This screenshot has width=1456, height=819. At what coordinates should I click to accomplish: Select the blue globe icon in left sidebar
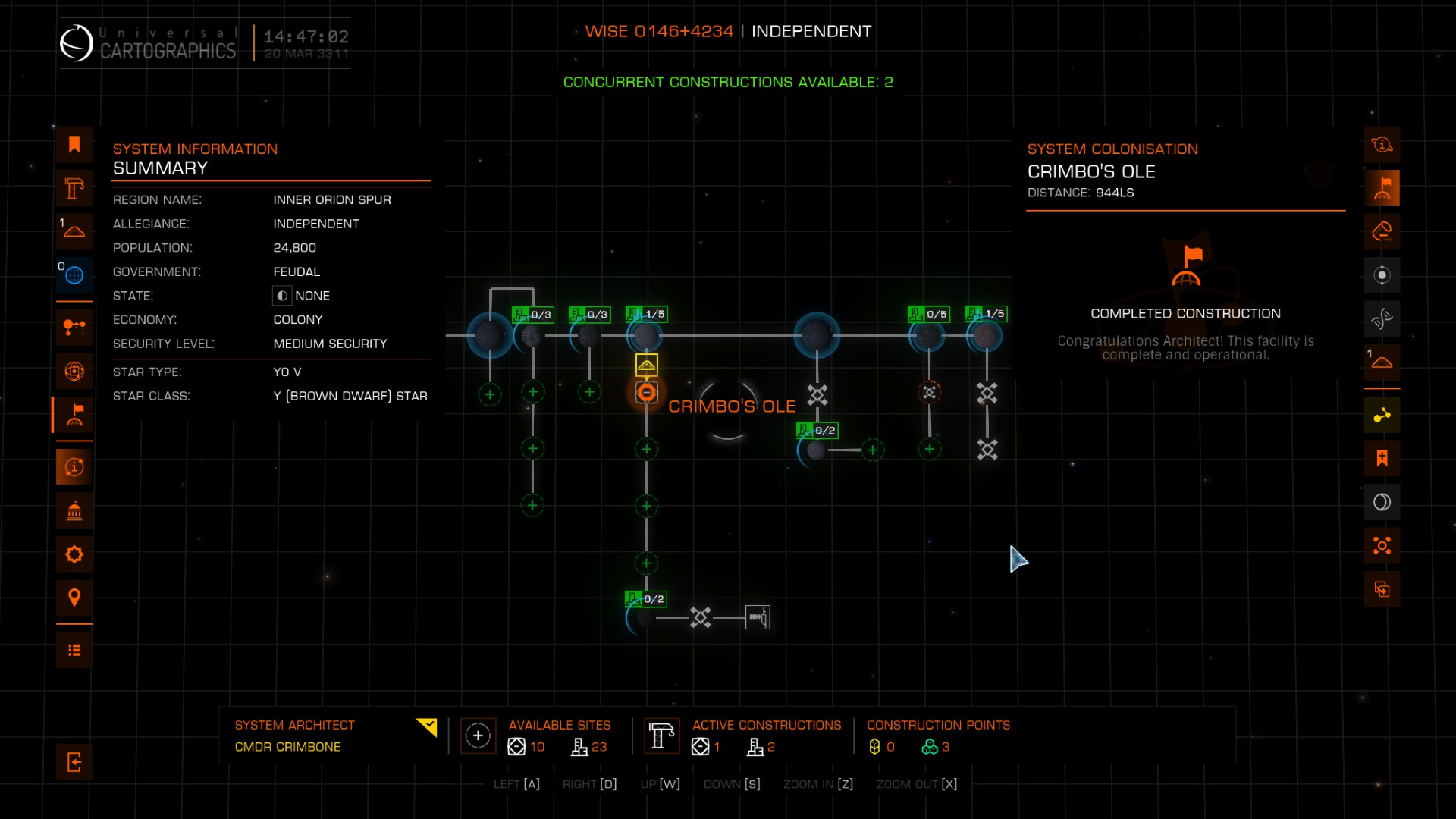click(x=74, y=275)
